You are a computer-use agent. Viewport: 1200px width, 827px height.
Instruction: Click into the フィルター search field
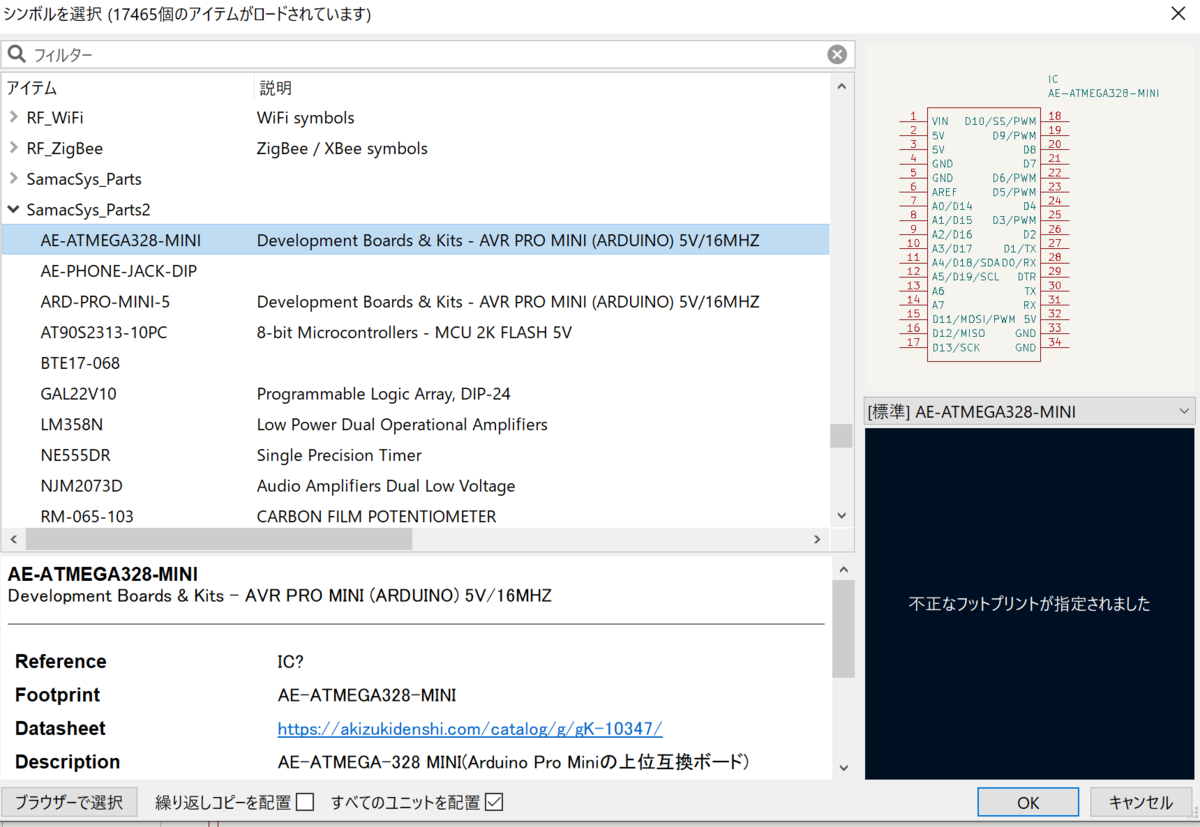(428, 55)
